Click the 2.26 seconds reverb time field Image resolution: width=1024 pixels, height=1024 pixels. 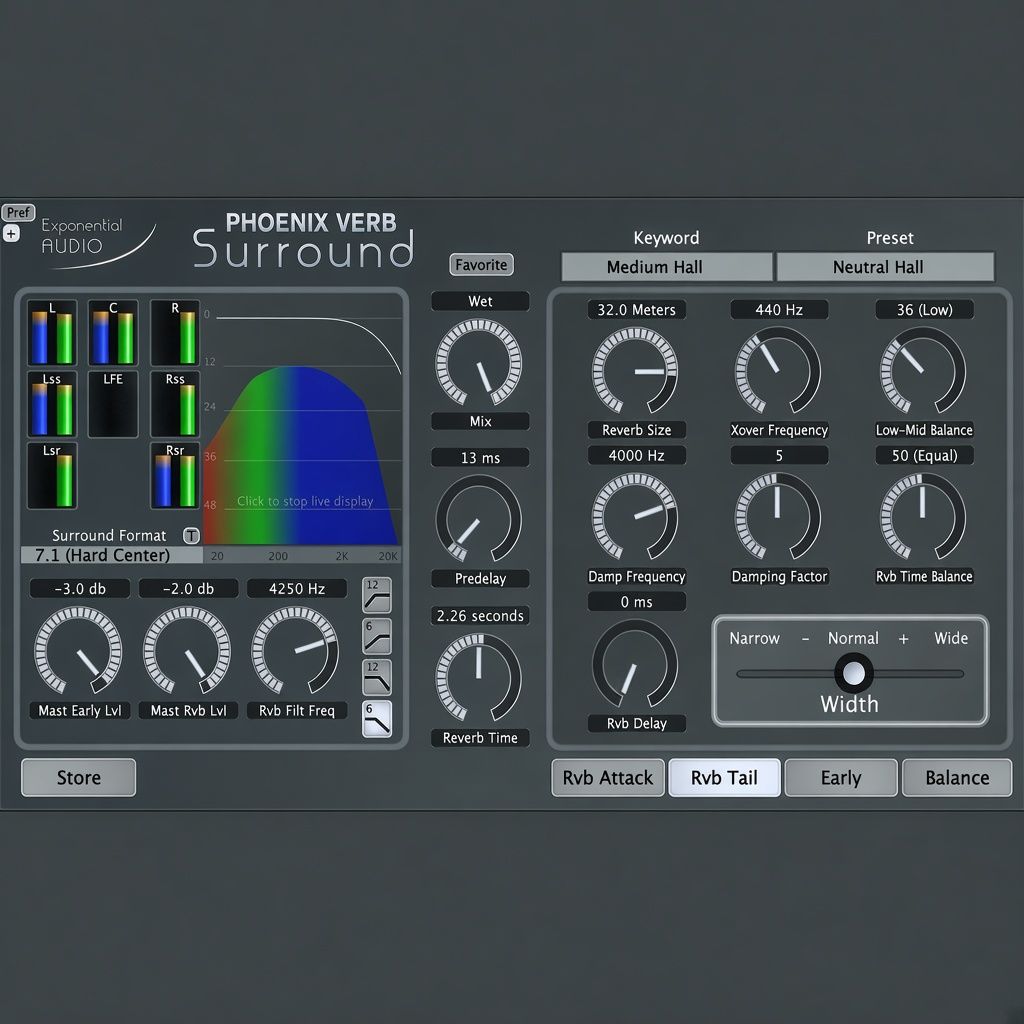[x=480, y=616]
